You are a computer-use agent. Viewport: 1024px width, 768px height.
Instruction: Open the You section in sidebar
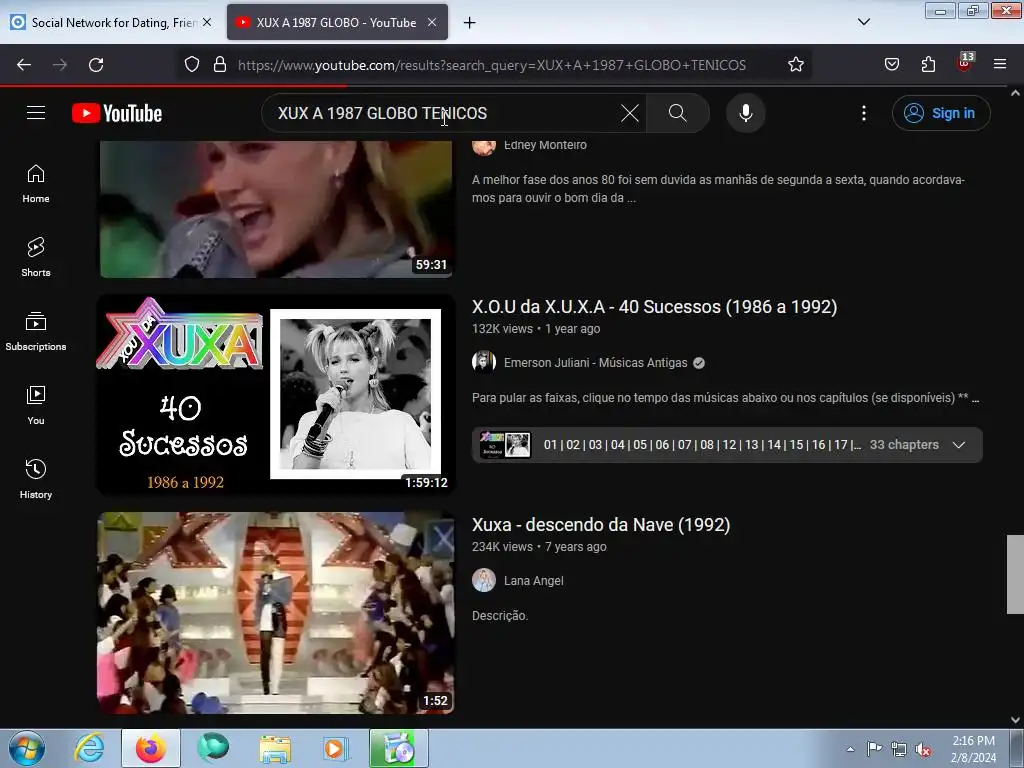pyautogui.click(x=36, y=405)
